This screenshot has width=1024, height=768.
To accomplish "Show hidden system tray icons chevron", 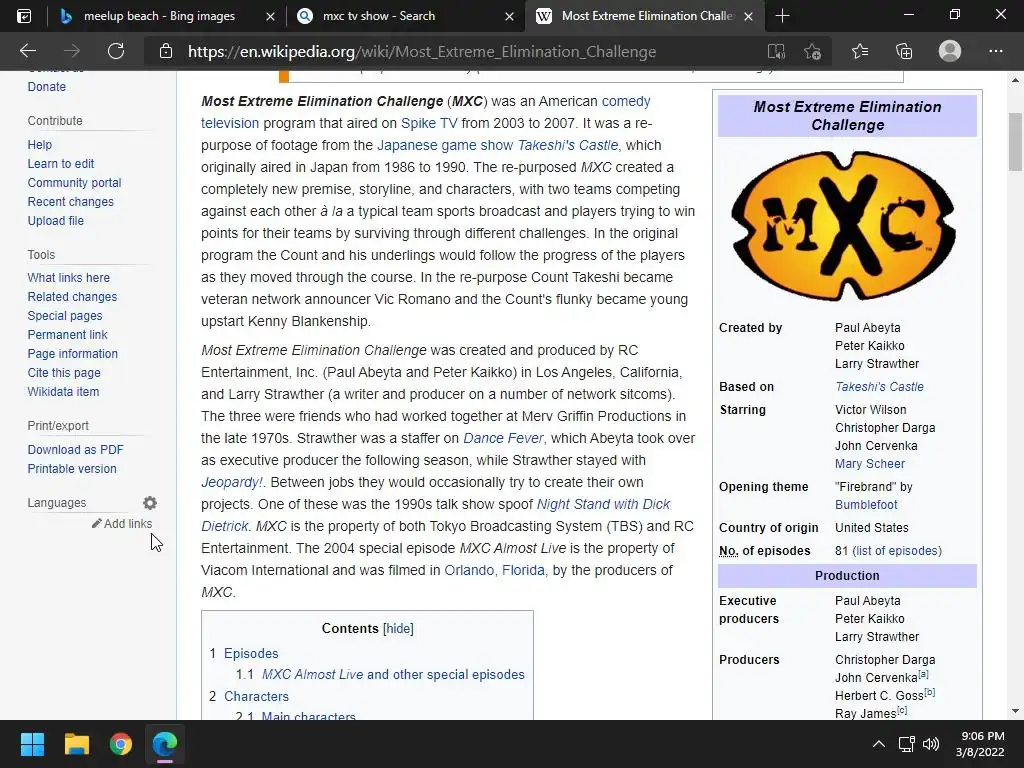I will tap(879, 744).
